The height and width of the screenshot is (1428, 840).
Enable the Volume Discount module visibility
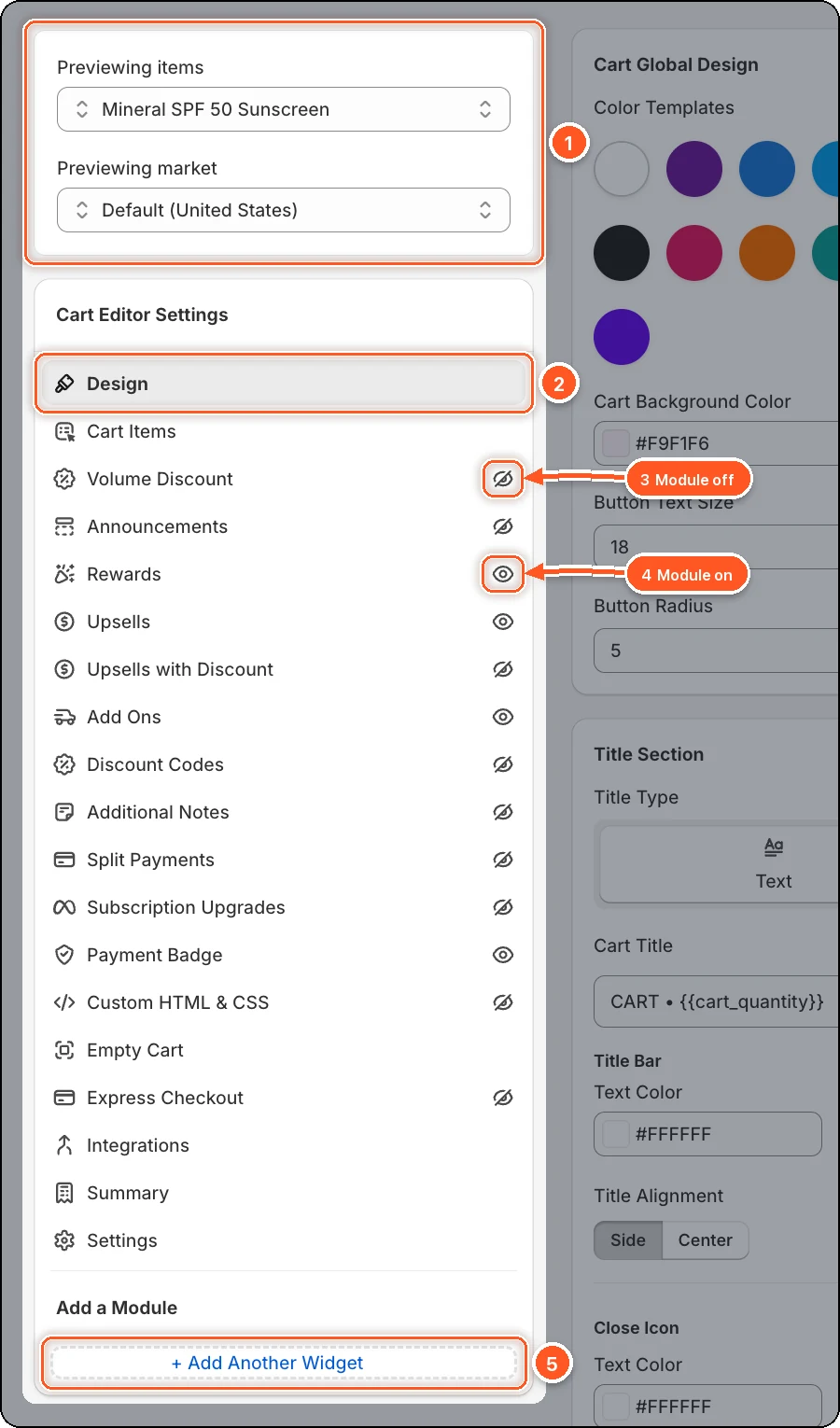[503, 479]
